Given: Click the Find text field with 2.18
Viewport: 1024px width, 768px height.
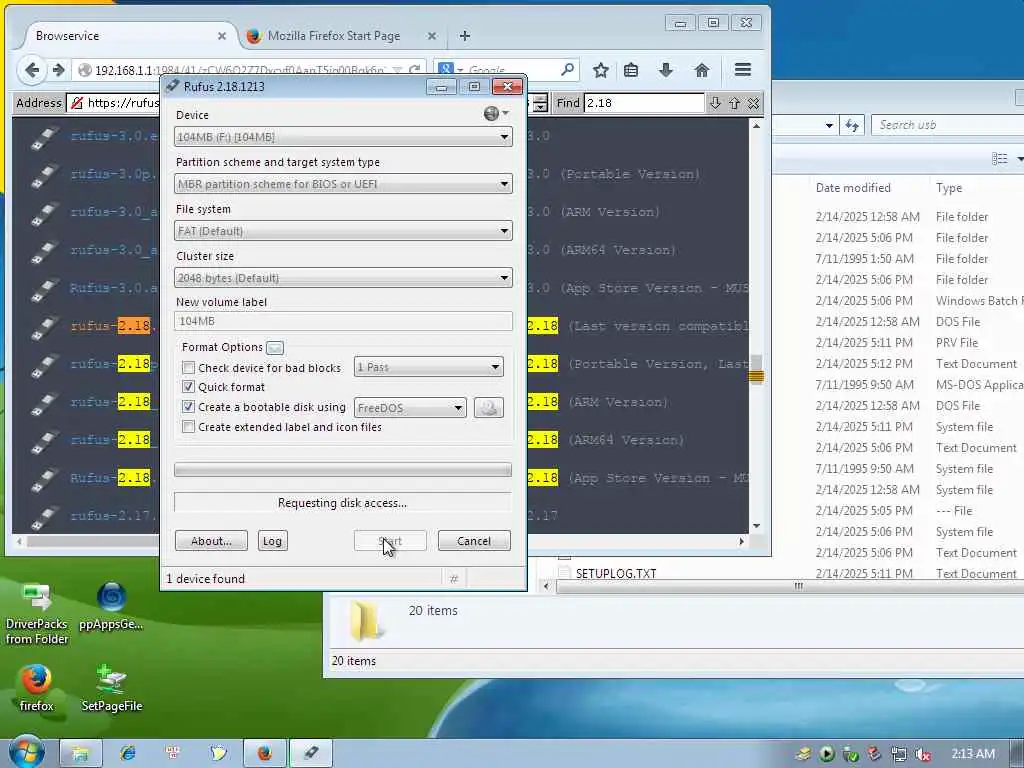Looking at the screenshot, I should pyautogui.click(x=643, y=103).
